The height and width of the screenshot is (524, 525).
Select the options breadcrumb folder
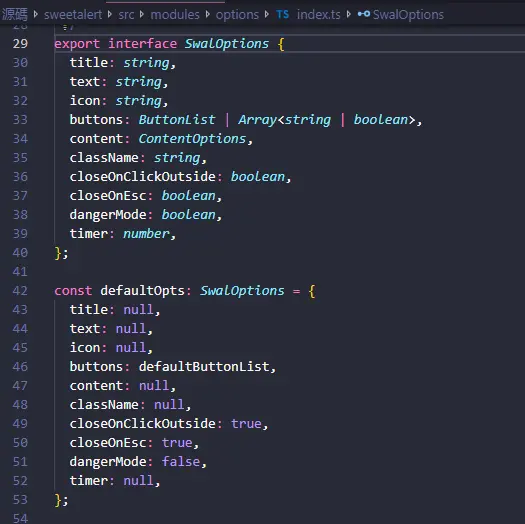pos(237,14)
